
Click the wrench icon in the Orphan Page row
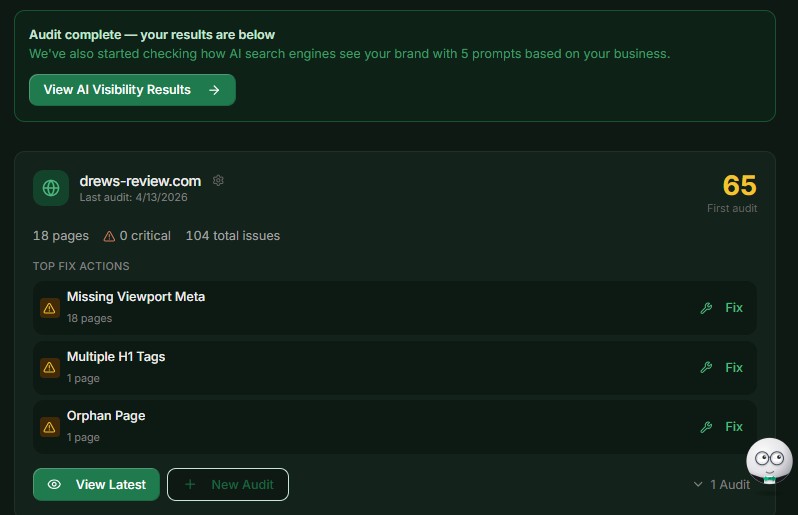(x=706, y=427)
